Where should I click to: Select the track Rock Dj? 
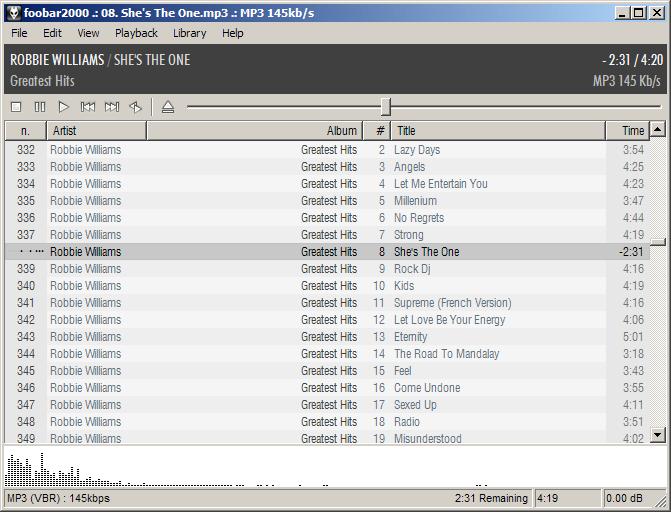tap(411, 269)
